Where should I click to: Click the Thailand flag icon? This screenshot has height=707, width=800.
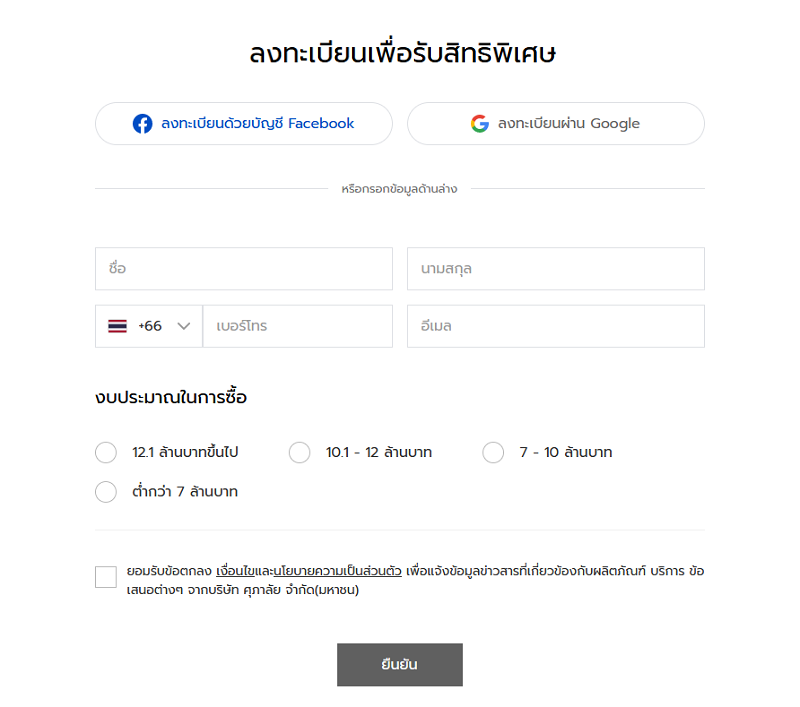point(117,326)
